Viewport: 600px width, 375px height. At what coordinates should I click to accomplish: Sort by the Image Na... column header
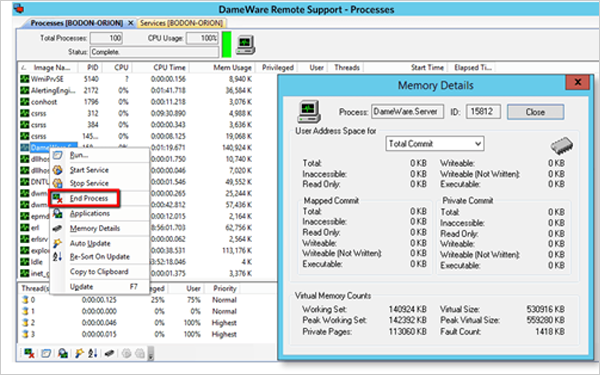(x=49, y=67)
